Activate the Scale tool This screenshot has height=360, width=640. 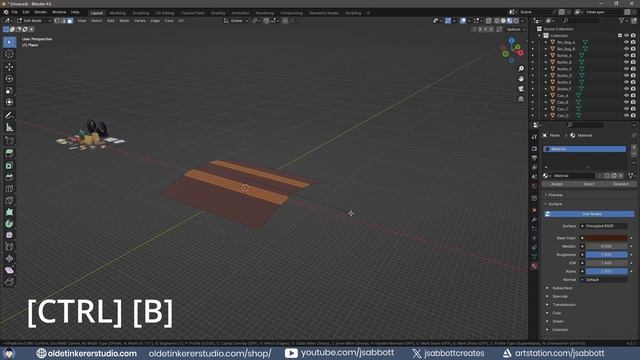9,90
